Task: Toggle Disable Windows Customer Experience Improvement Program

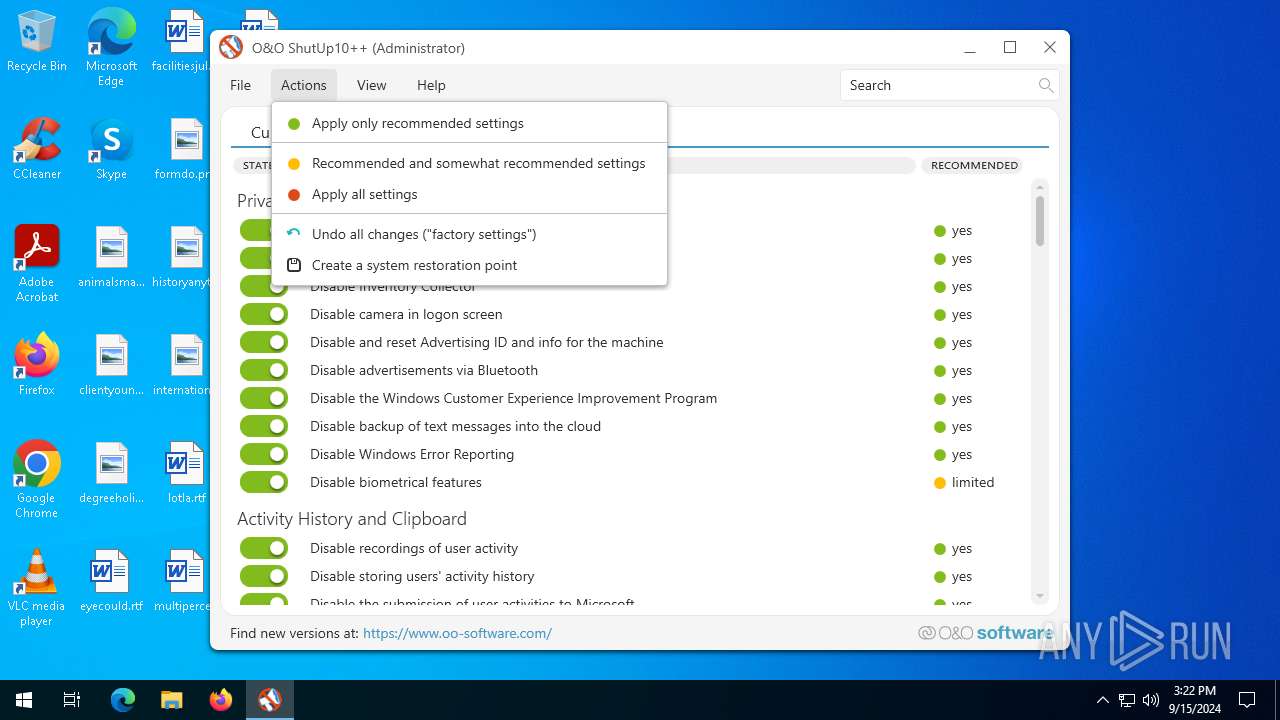Action: pyautogui.click(x=264, y=398)
